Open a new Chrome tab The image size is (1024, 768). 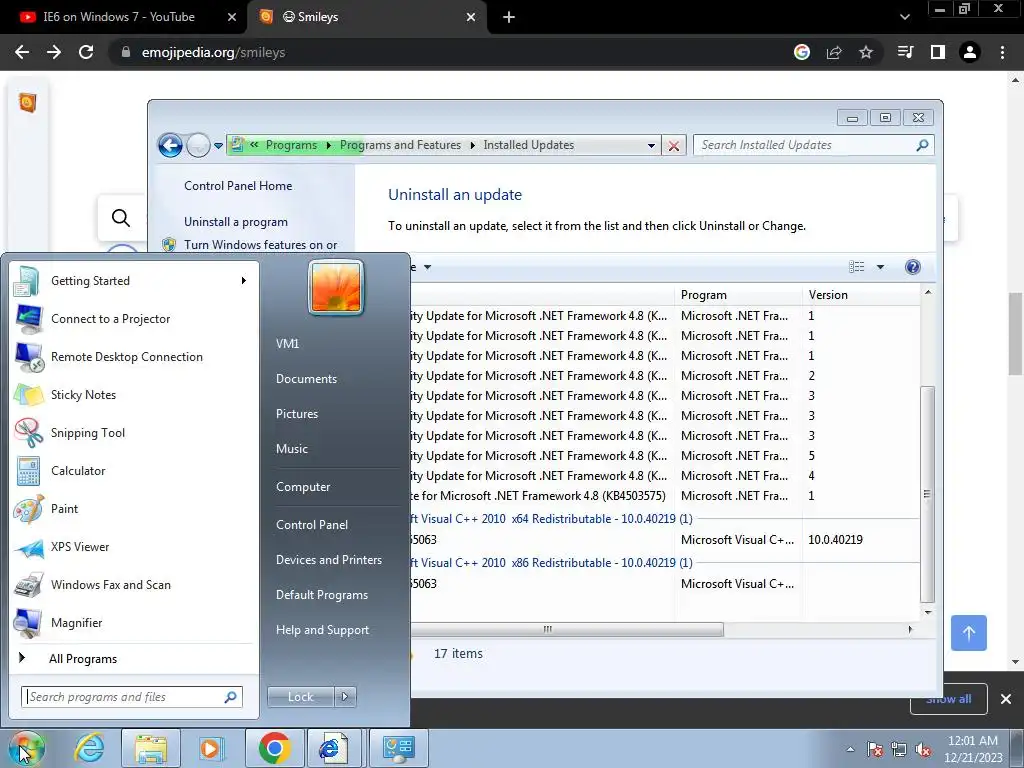[x=509, y=17]
